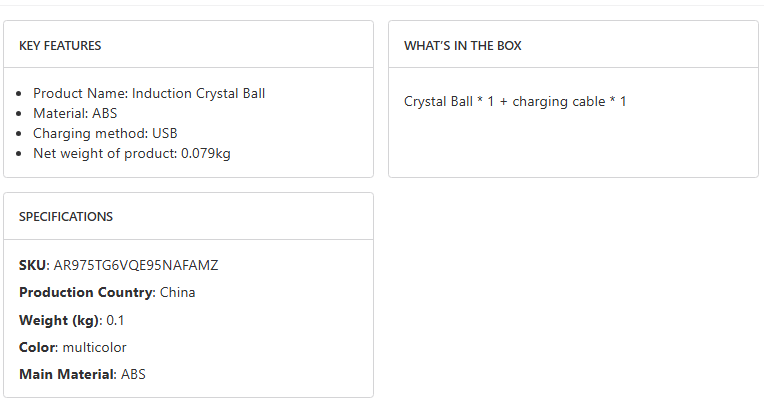Click the KEY FEATURES section heading
764x405 pixels.
coord(60,46)
